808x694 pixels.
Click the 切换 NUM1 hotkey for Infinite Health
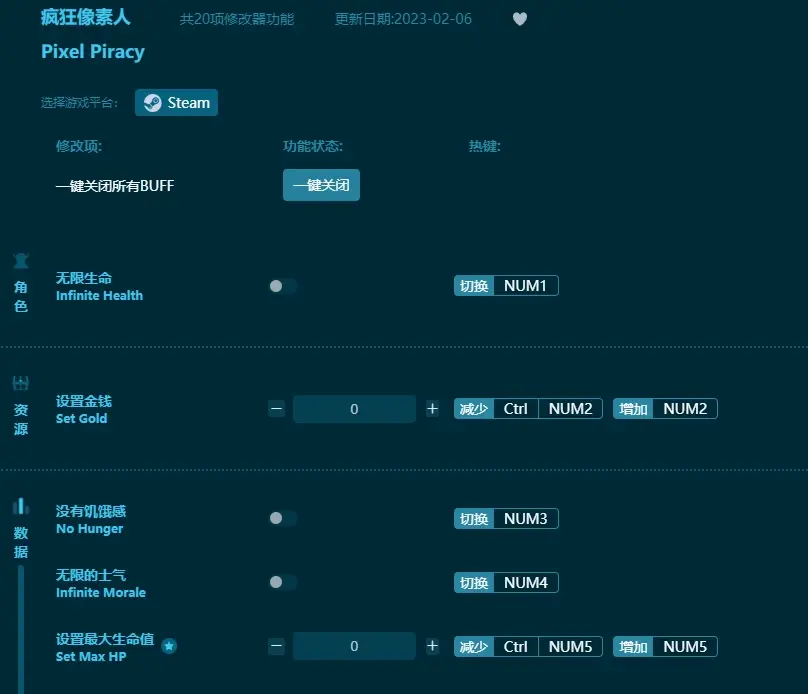tap(506, 285)
